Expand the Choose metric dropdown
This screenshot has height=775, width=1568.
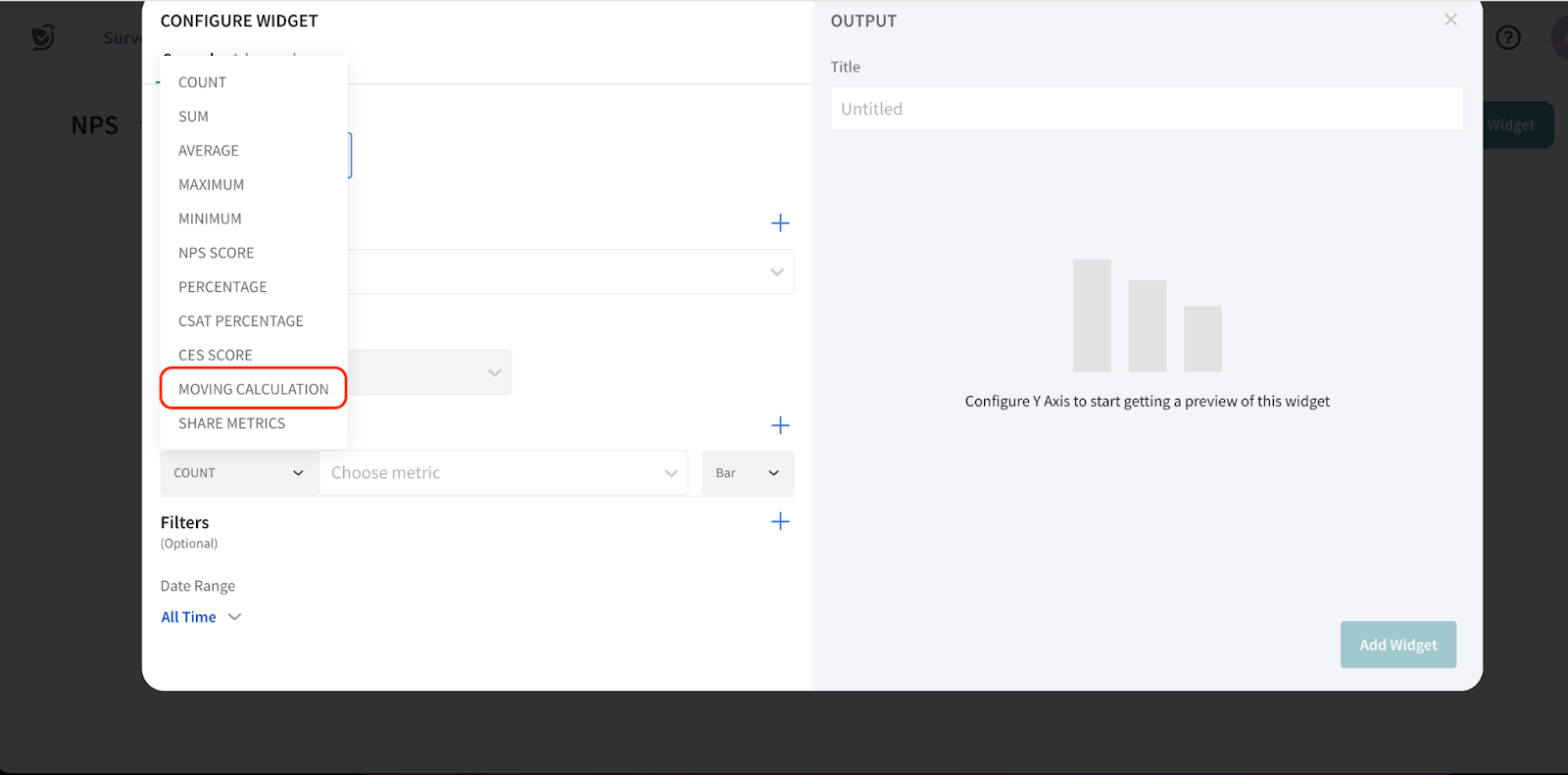pos(504,473)
